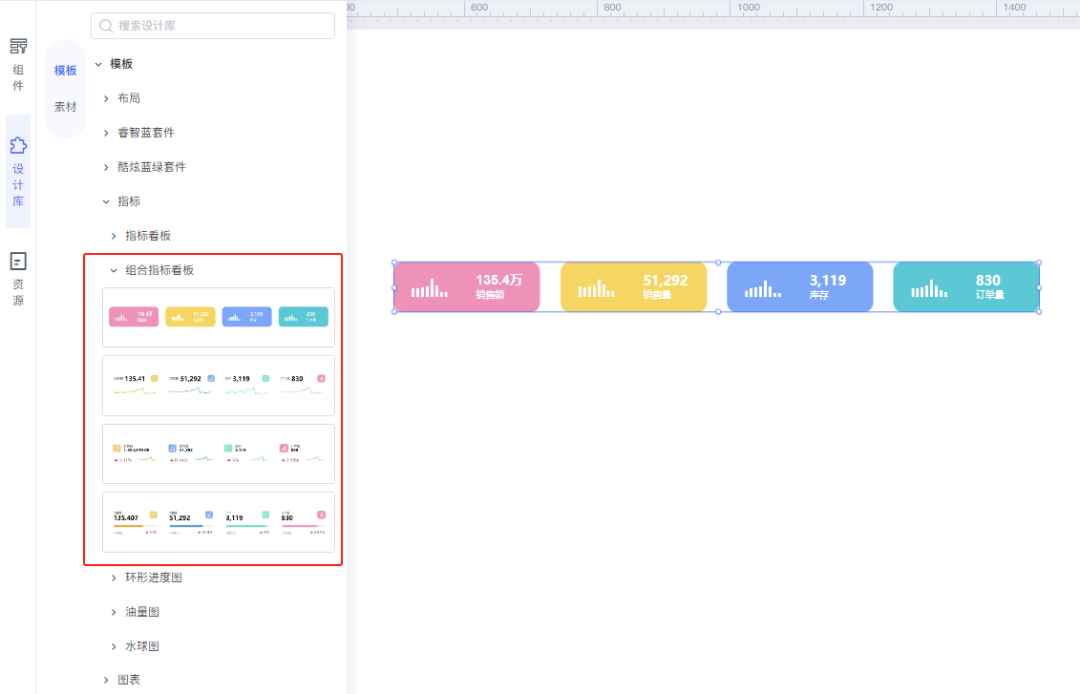Expand the 油量图 chevron

point(114,612)
